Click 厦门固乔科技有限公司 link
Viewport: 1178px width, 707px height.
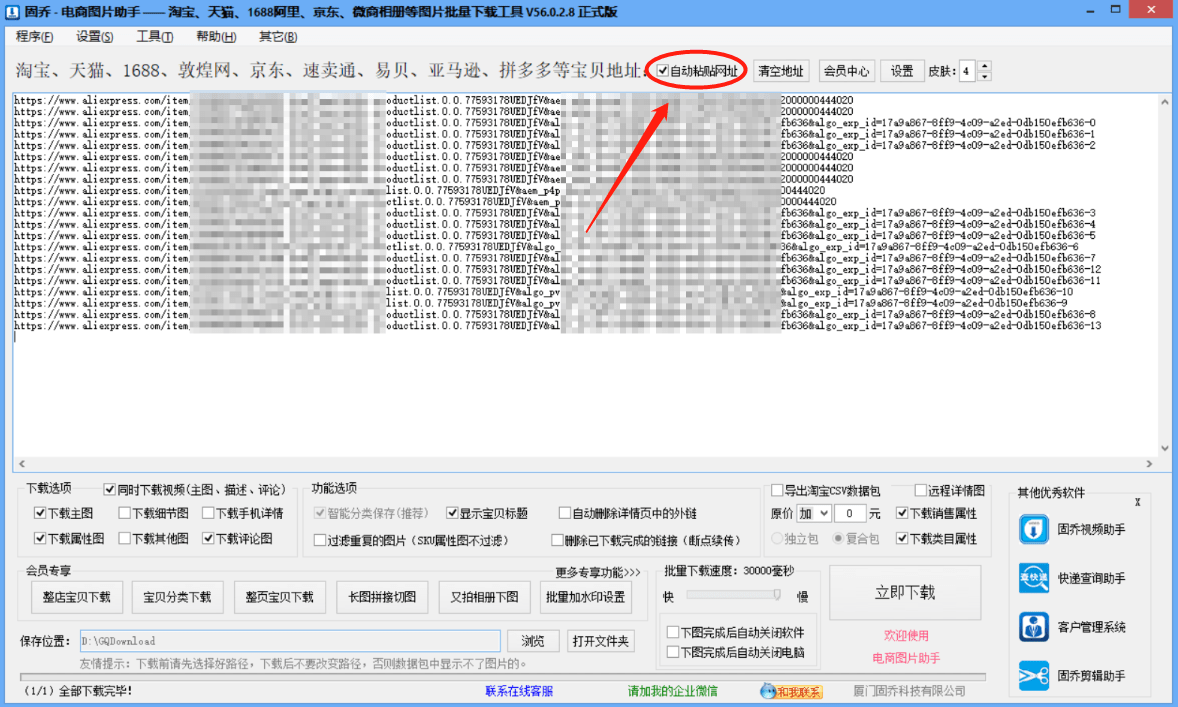click(x=908, y=691)
